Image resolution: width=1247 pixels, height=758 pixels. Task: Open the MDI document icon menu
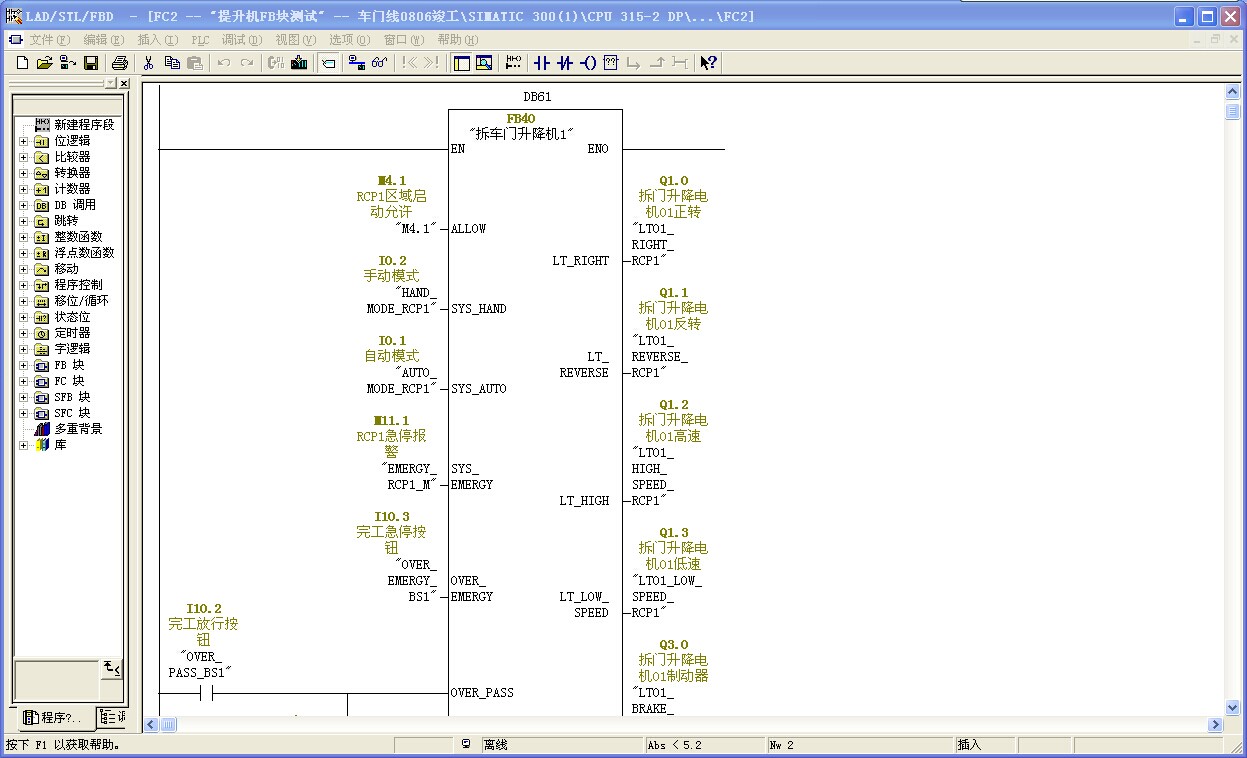(15, 40)
